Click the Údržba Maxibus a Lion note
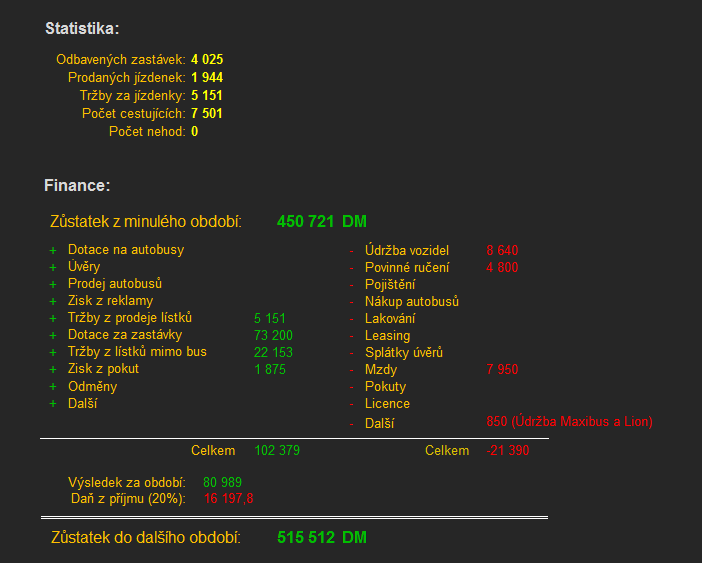 (x=569, y=422)
